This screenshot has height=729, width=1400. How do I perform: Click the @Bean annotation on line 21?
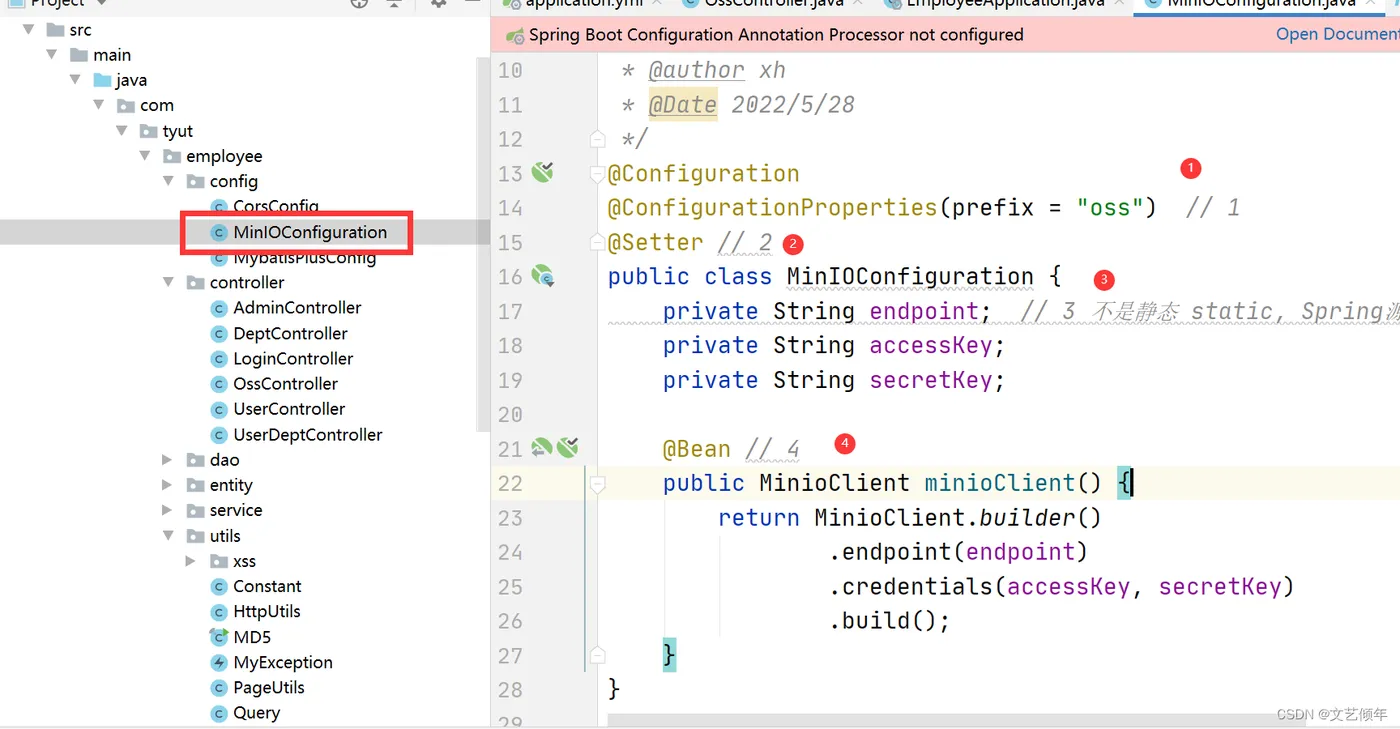697,449
